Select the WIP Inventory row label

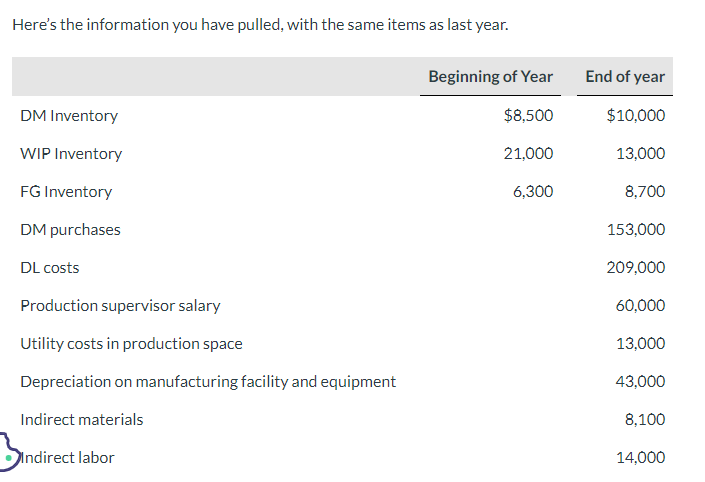click(71, 154)
